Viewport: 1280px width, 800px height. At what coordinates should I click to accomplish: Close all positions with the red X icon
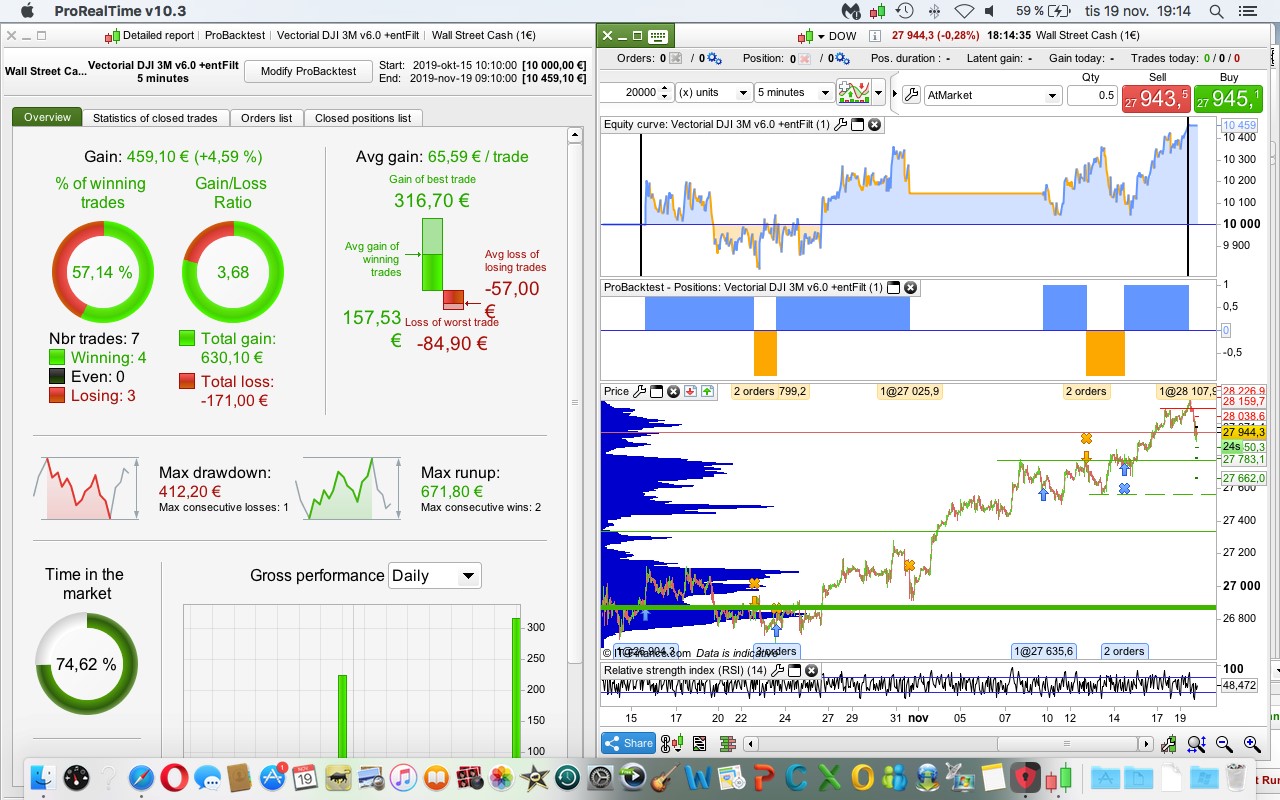804,58
